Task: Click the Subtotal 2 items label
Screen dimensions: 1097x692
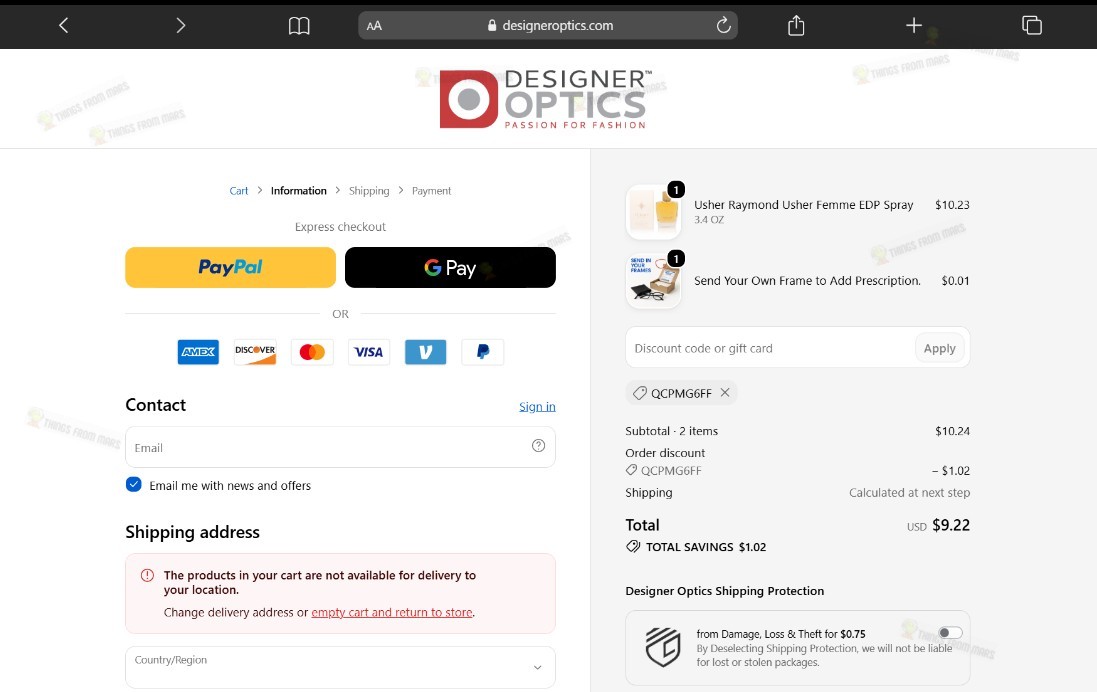Action: [x=672, y=431]
